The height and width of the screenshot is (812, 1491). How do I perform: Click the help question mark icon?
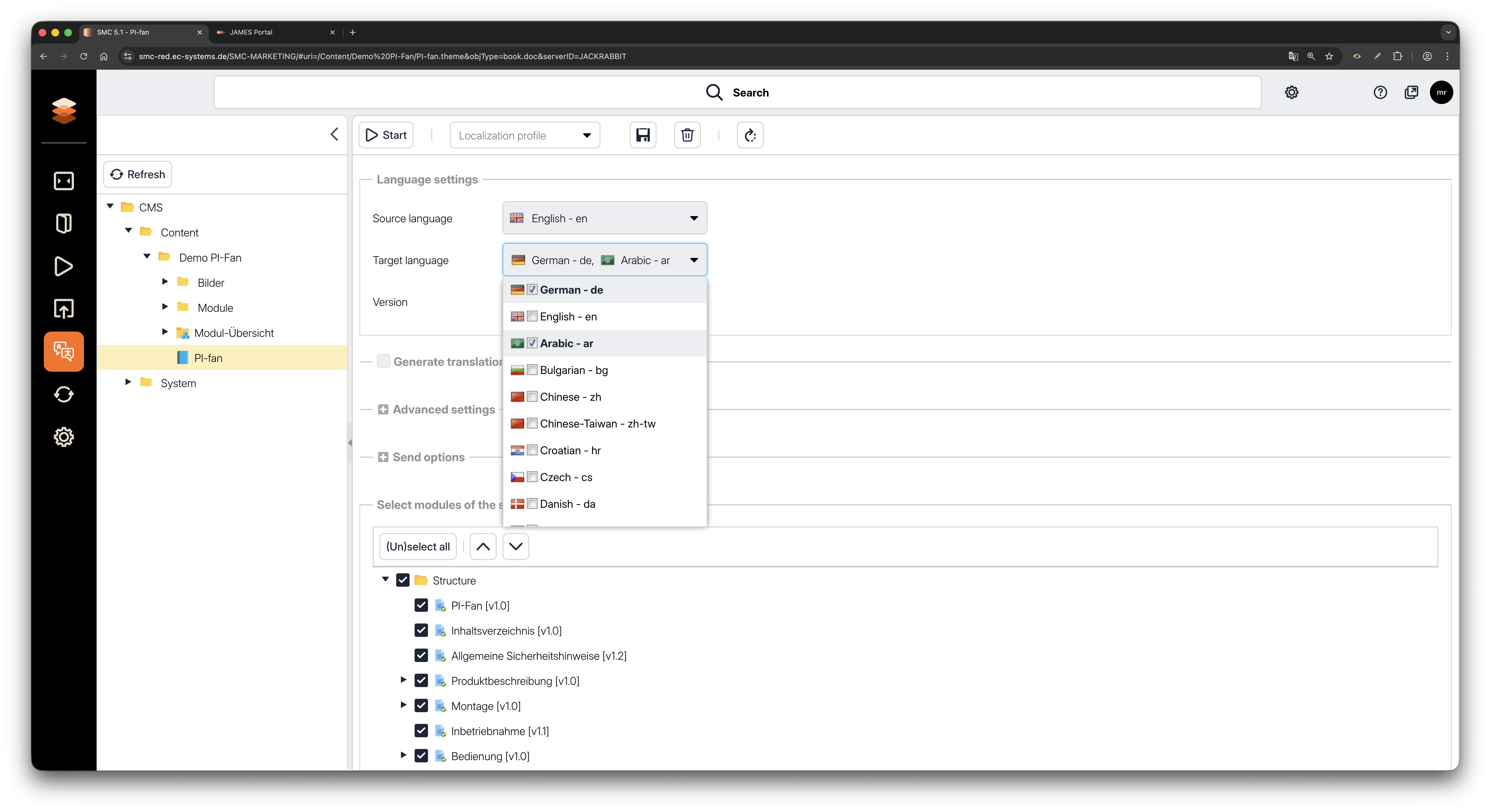click(1380, 93)
